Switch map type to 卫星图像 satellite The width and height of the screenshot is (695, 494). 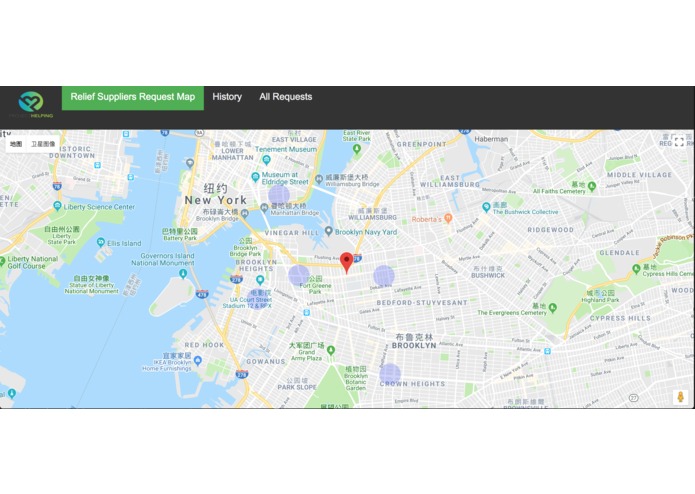click(43, 144)
